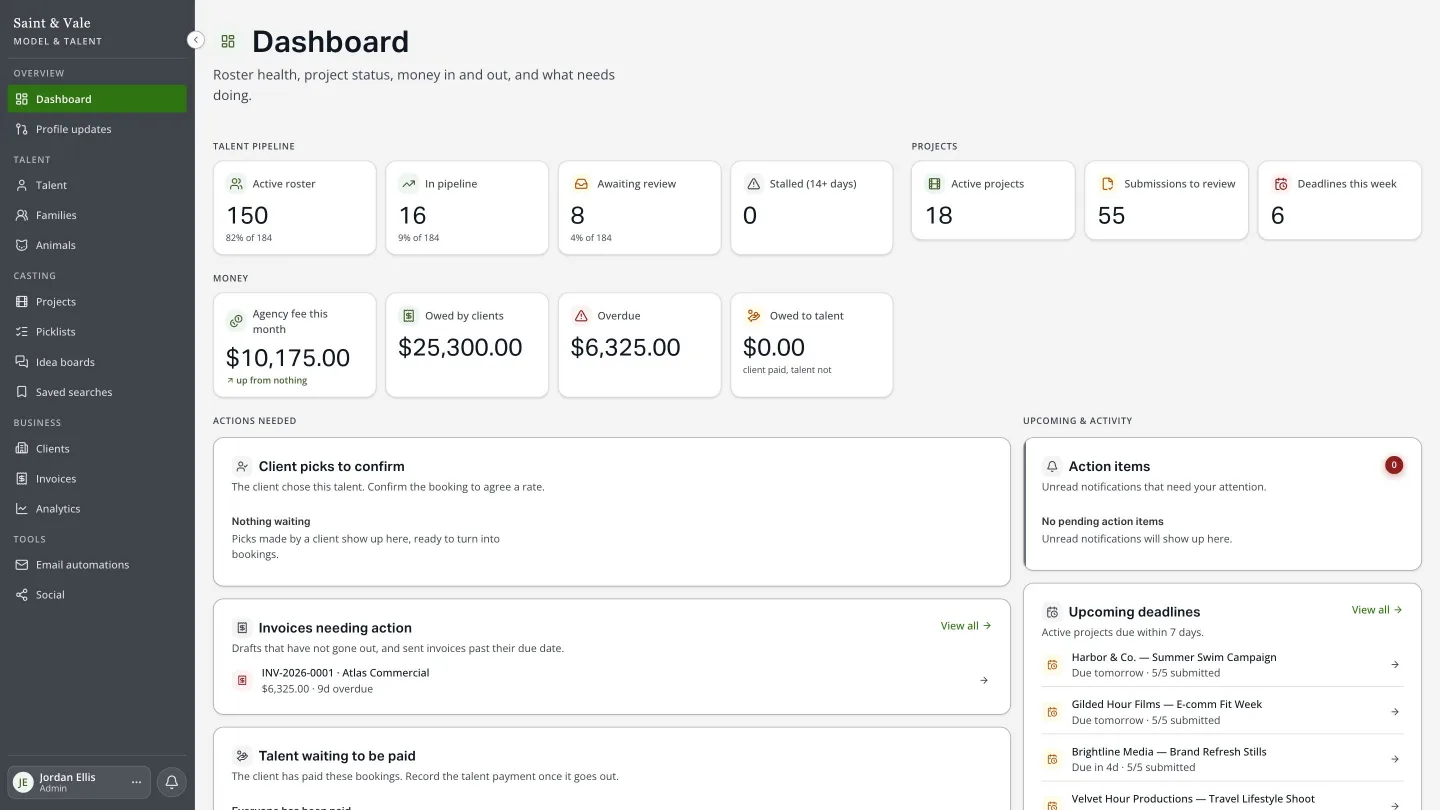Open notifications bell in sidebar footer
The image size is (1440, 810).
(171, 782)
